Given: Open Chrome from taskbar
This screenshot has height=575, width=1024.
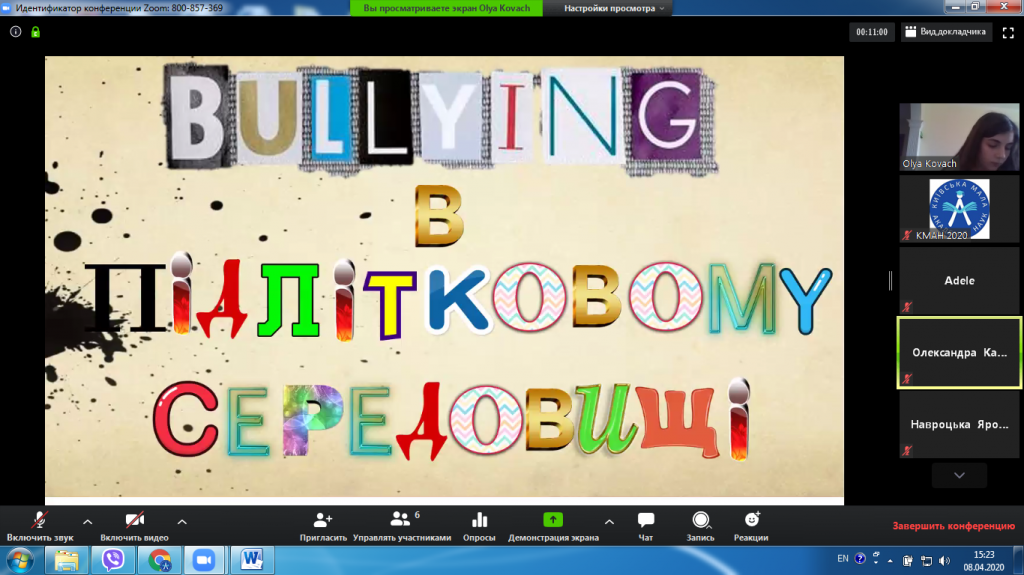Looking at the screenshot, I should point(159,560).
